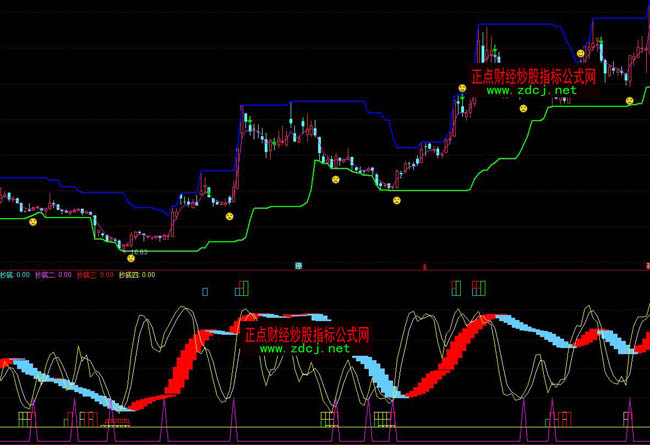Screen dimensions: 650x445
Task: Click the small red marker on the panel divider
Action: pyautogui.click(x=425, y=266)
